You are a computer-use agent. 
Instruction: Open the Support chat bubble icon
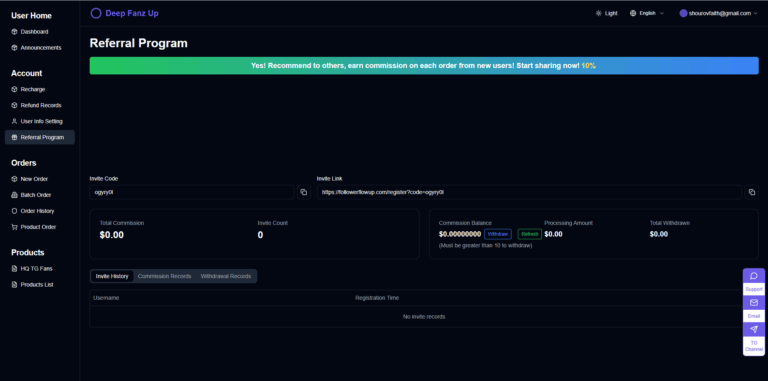(754, 276)
